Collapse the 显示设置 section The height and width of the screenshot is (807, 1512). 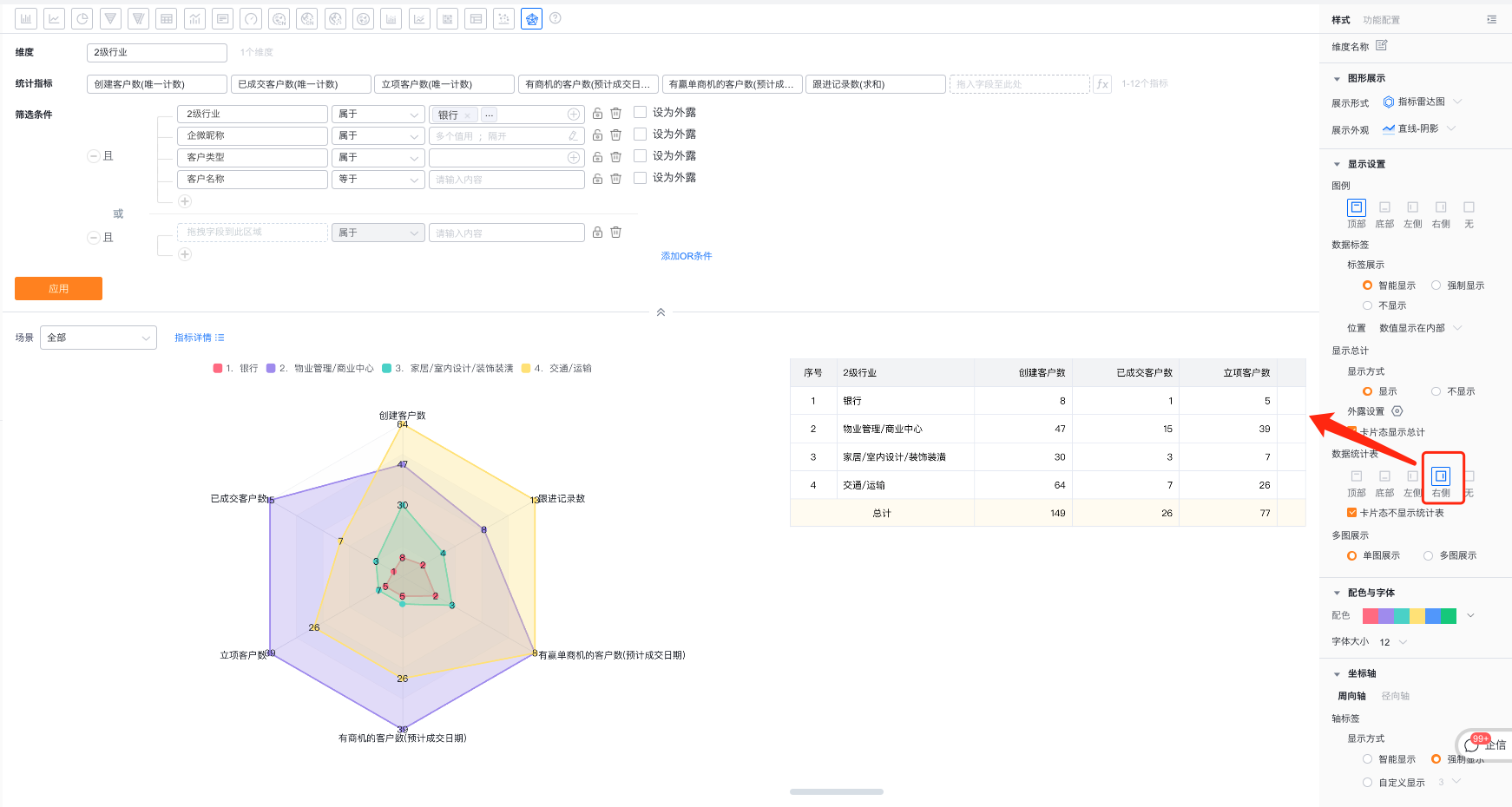click(x=1337, y=164)
